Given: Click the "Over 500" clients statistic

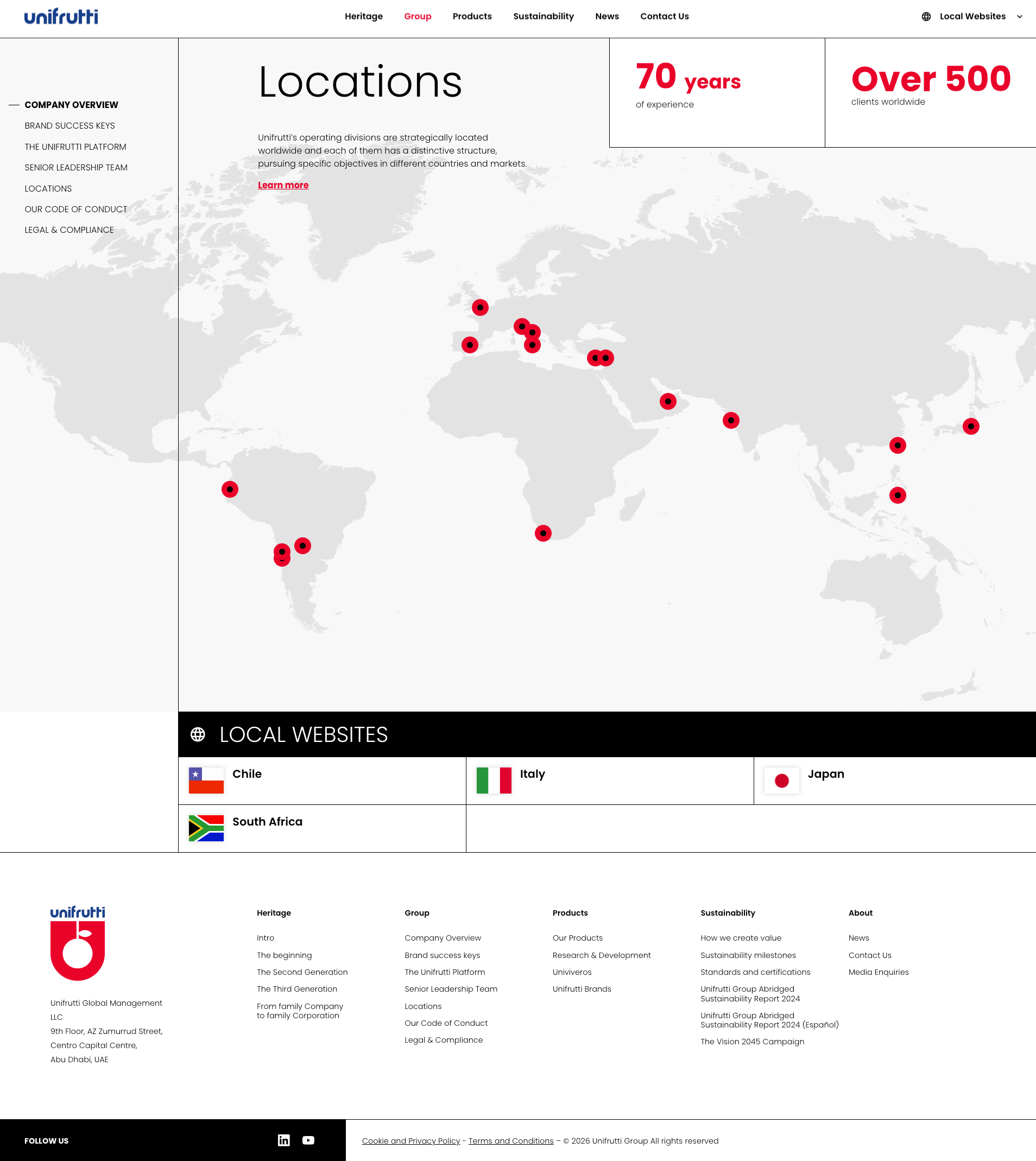Looking at the screenshot, I should [x=931, y=79].
